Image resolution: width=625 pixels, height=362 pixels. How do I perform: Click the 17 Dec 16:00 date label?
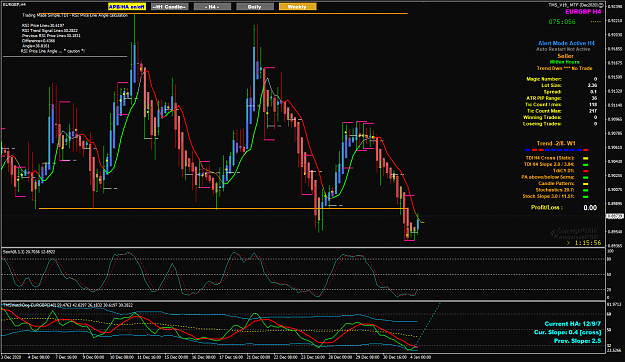pos(230,357)
